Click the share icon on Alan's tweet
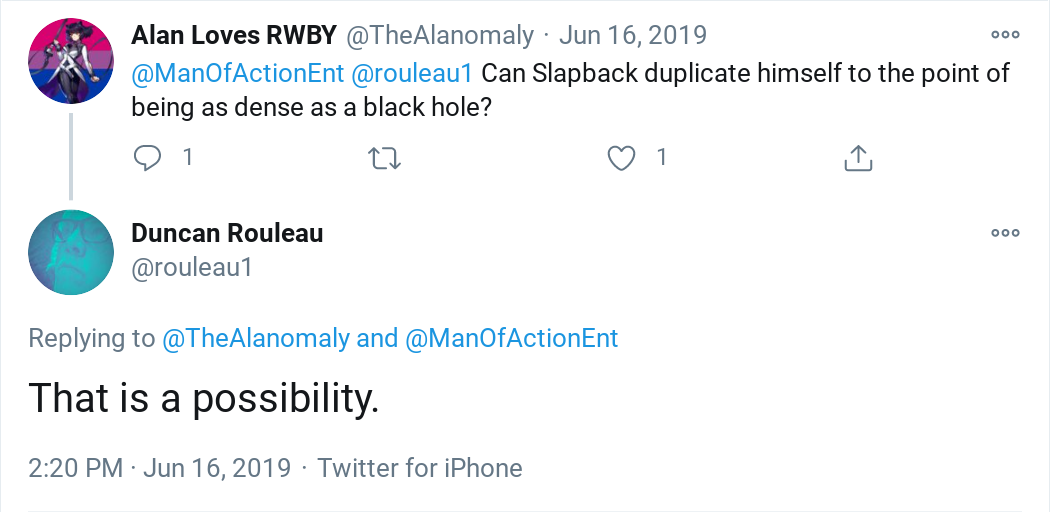This screenshot has height=512, width=1050. click(859, 157)
